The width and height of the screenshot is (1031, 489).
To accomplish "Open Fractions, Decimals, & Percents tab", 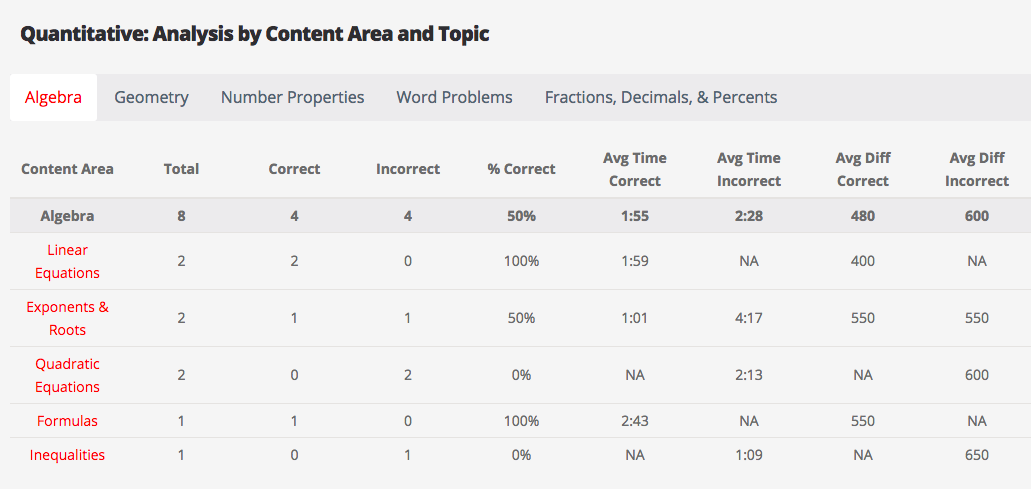I will tap(660, 98).
